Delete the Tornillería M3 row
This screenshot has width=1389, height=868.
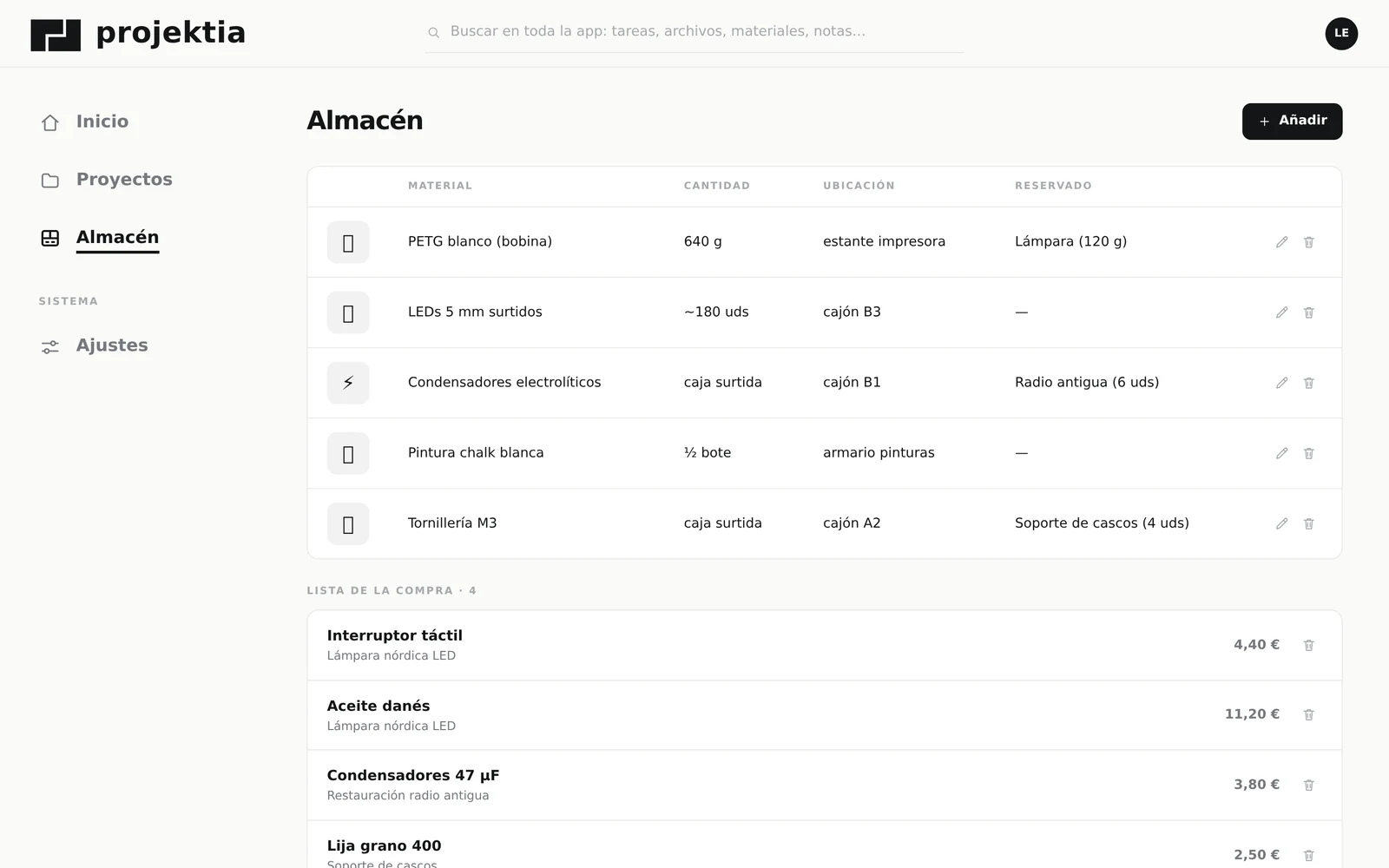click(x=1308, y=523)
